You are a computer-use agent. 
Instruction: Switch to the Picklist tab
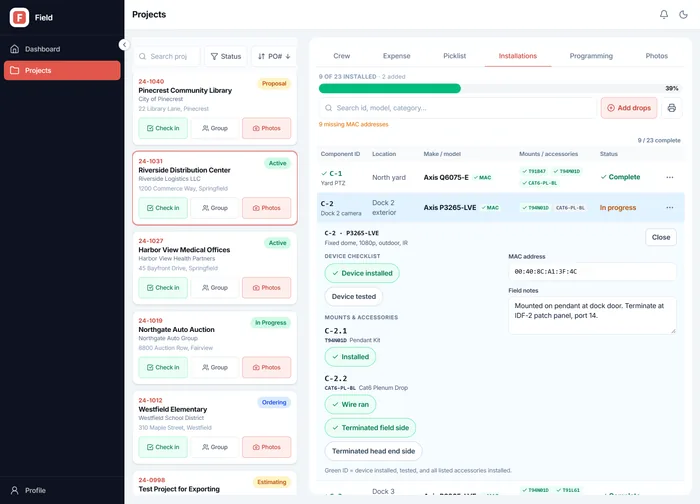click(454, 56)
